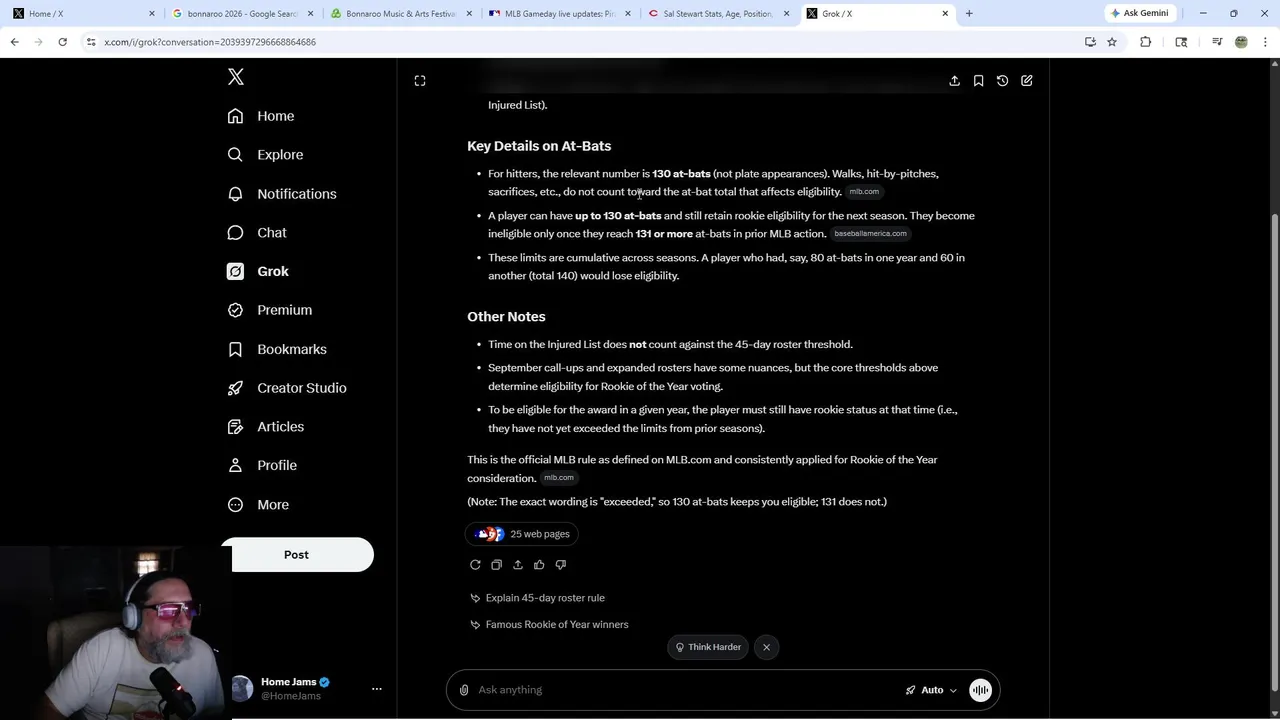1280x720 pixels.
Task: Click the address bar URL
Action: (210, 42)
